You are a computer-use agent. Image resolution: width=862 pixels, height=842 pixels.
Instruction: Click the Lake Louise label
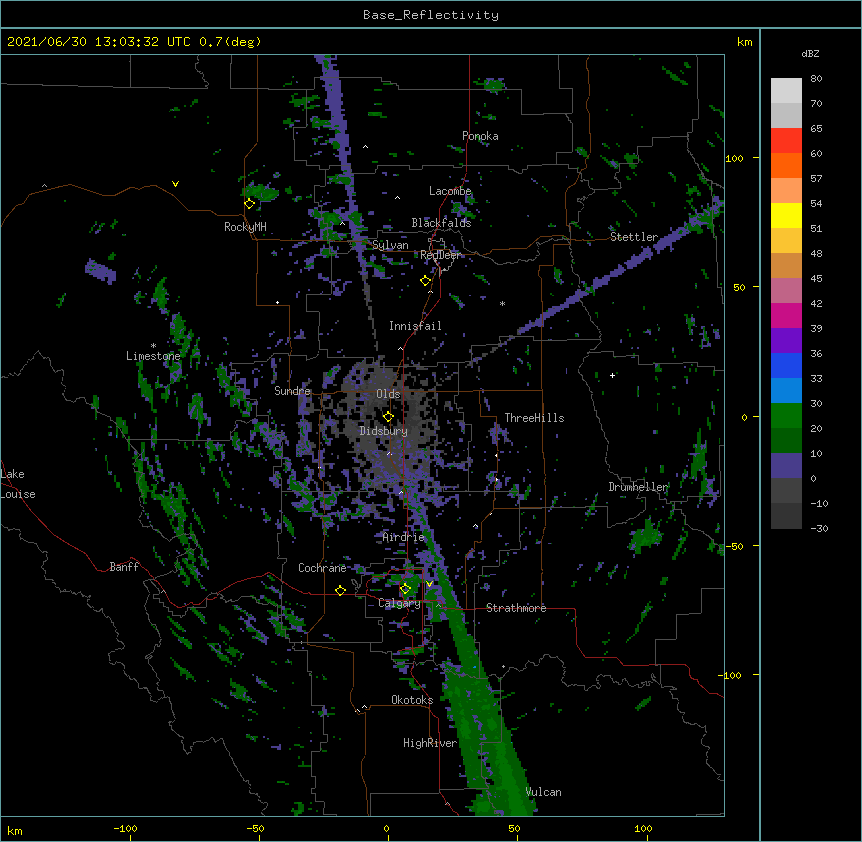pos(18,484)
